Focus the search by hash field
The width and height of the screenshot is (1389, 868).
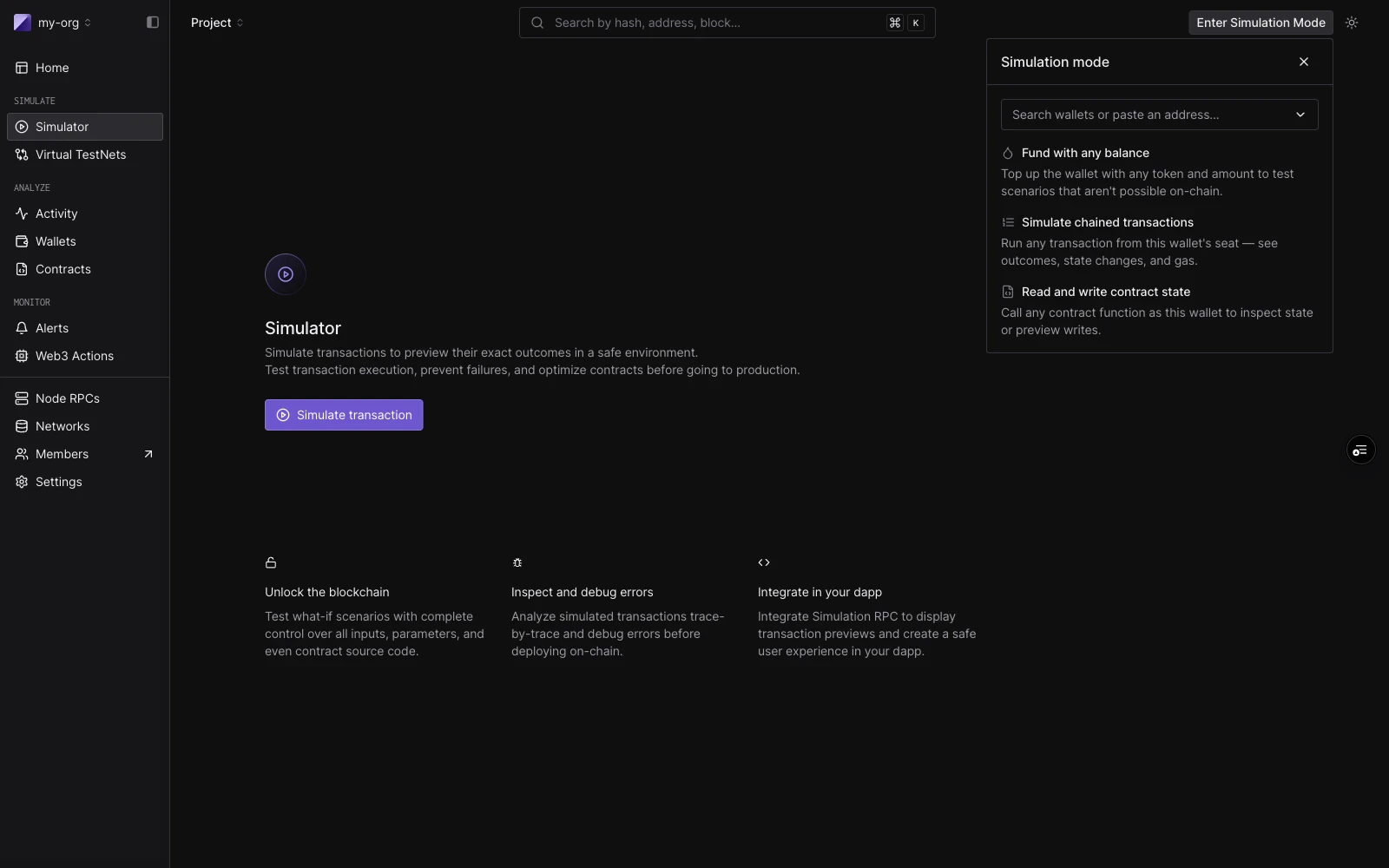click(727, 23)
